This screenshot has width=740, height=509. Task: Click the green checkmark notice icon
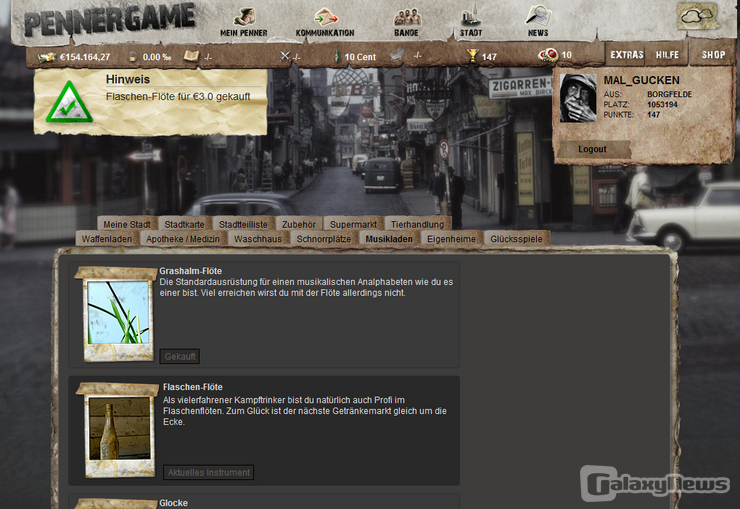coord(68,102)
